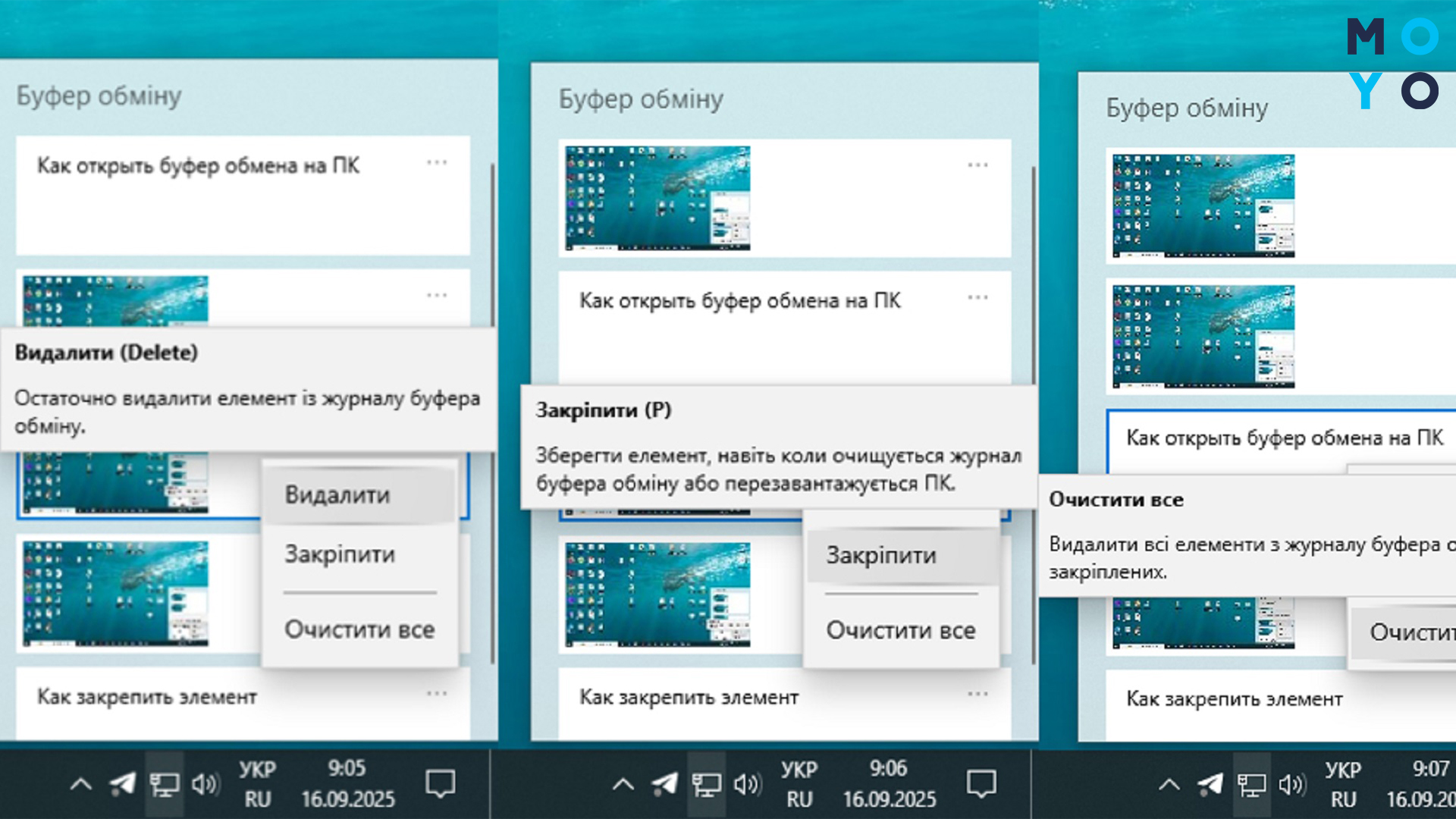Click the language indicator УКР RU

[x=258, y=785]
